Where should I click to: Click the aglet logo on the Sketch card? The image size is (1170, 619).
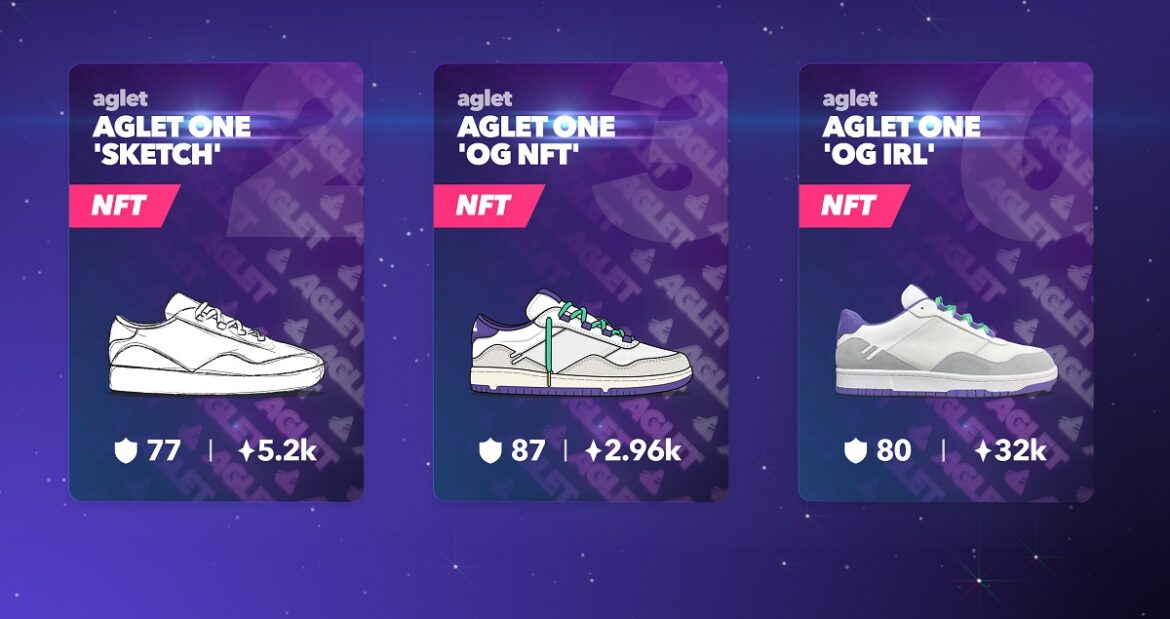click(x=120, y=98)
